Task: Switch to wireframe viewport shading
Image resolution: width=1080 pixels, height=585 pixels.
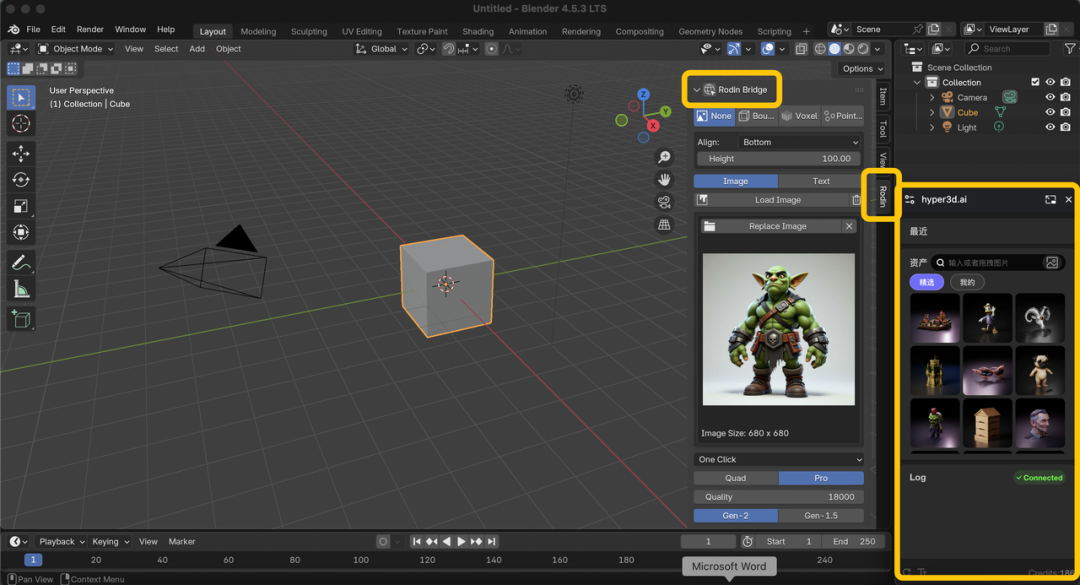Action: 820,49
